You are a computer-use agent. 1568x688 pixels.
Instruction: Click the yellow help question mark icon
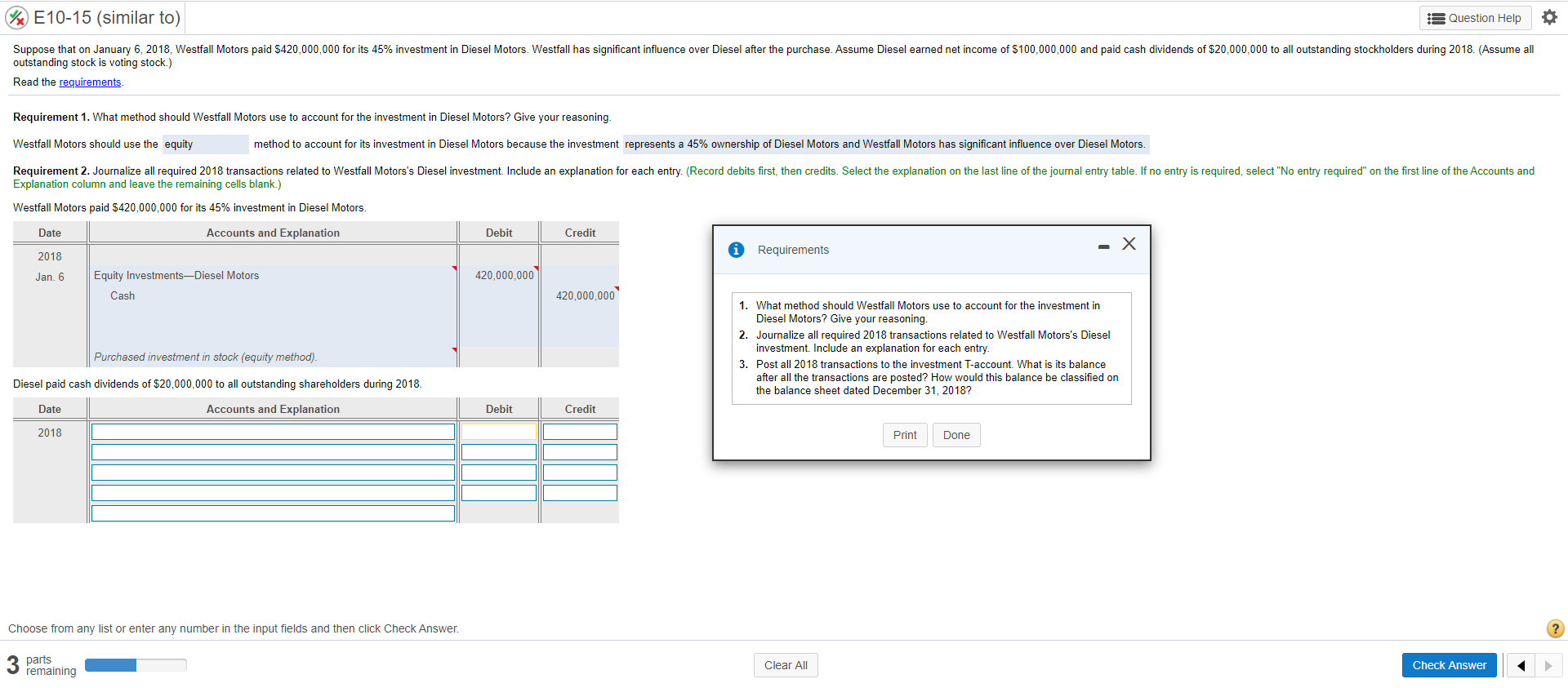1555,628
